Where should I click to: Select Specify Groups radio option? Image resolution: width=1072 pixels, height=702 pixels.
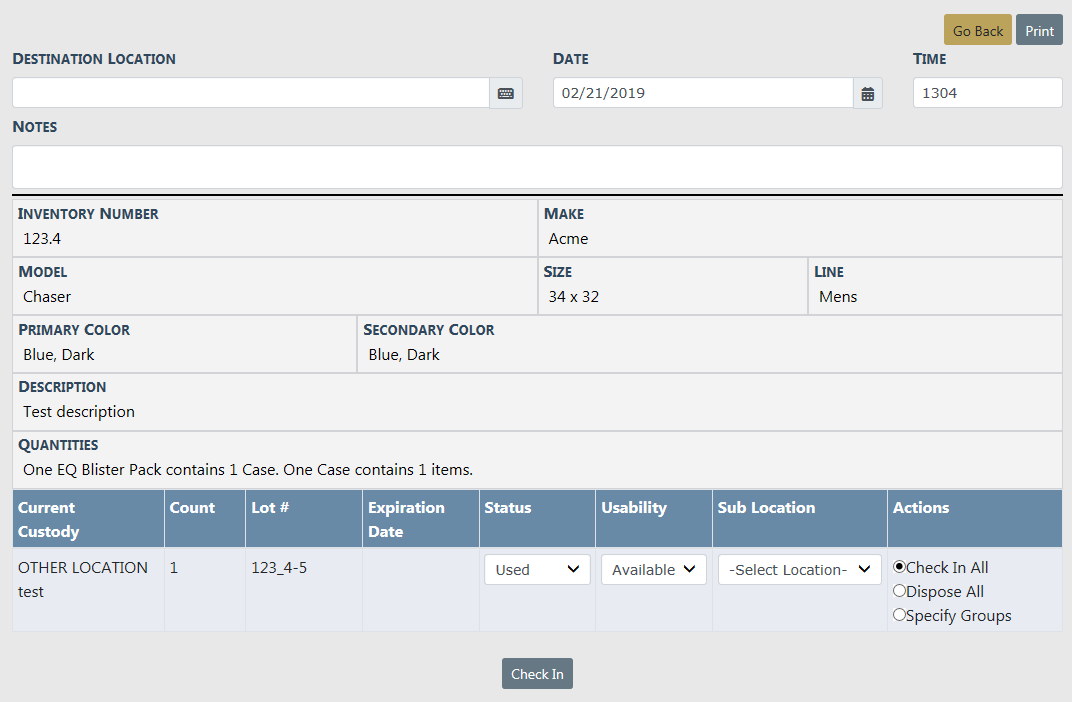(899, 615)
